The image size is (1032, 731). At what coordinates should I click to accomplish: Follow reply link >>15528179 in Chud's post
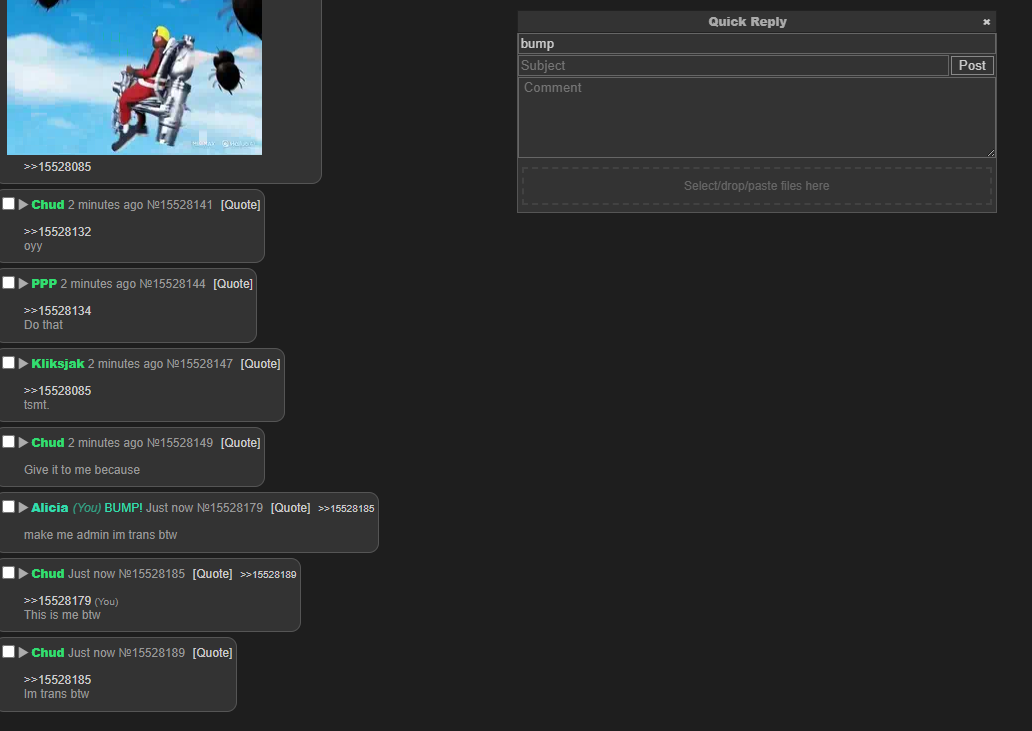(x=57, y=601)
